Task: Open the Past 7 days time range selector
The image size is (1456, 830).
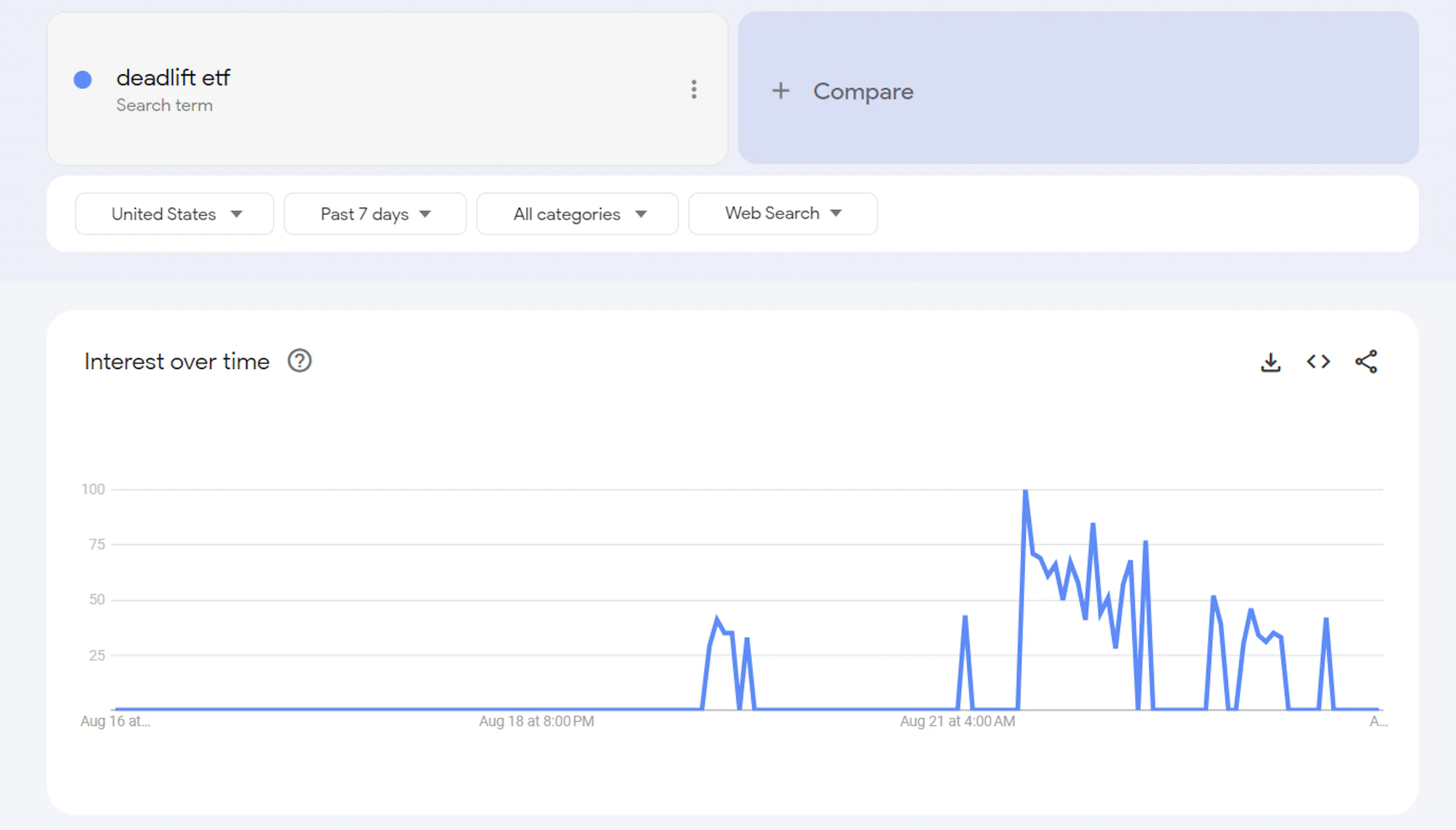Action: (x=374, y=214)
